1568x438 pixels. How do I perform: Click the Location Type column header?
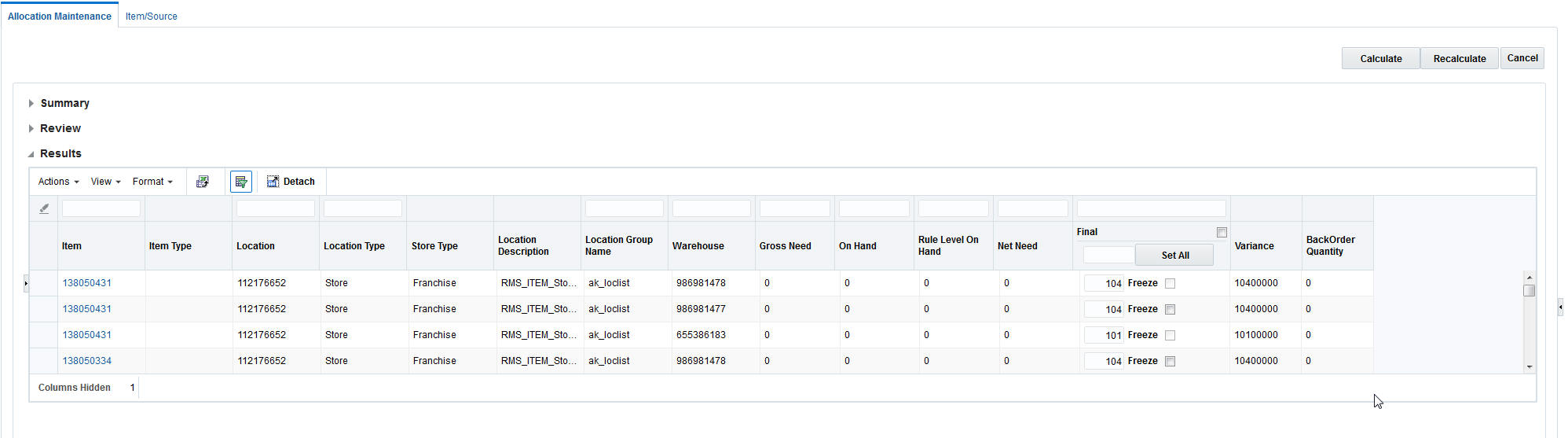(x=363, y=246)
